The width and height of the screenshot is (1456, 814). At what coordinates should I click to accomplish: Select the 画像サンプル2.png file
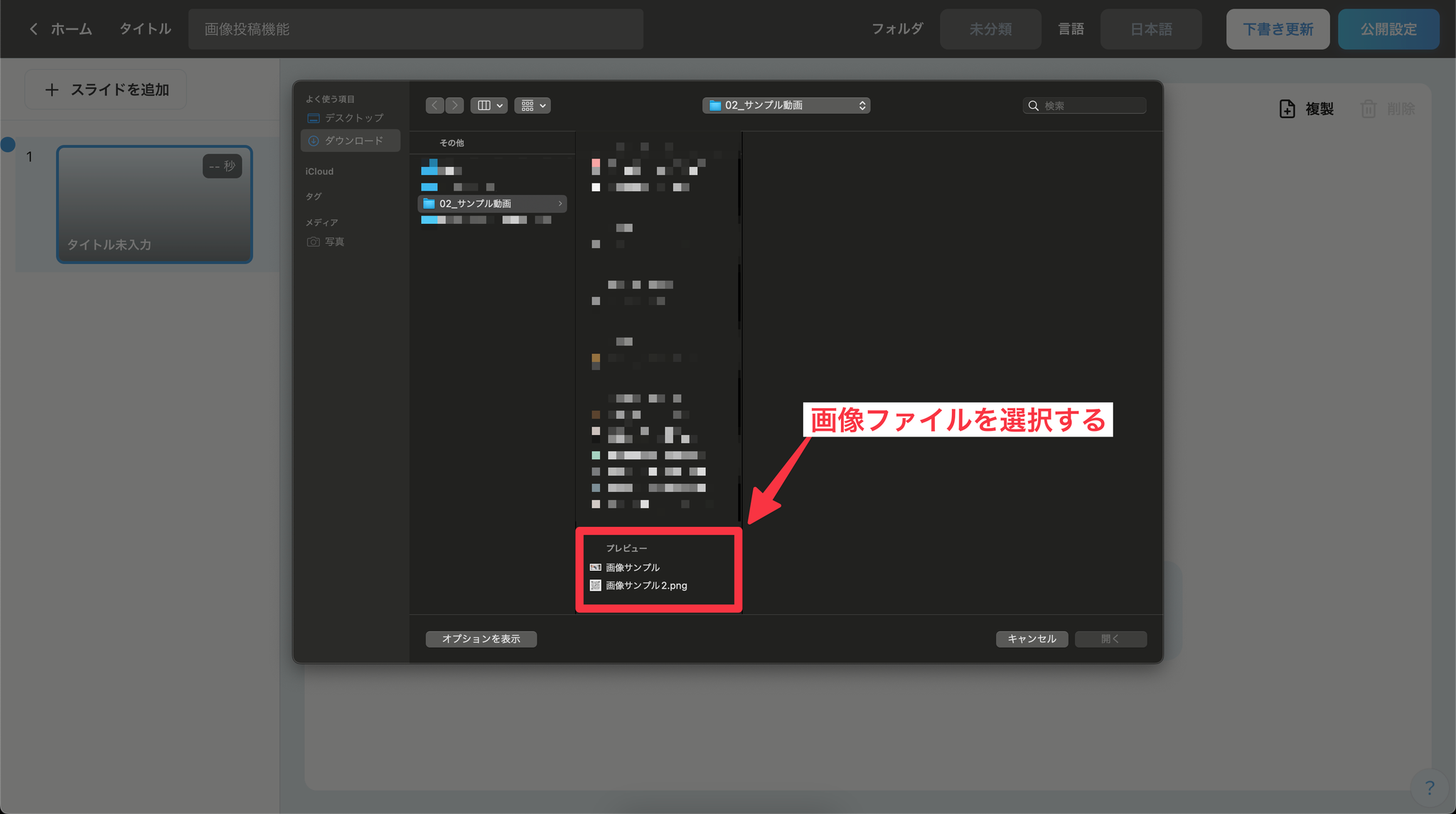click(x=646, y=586)
